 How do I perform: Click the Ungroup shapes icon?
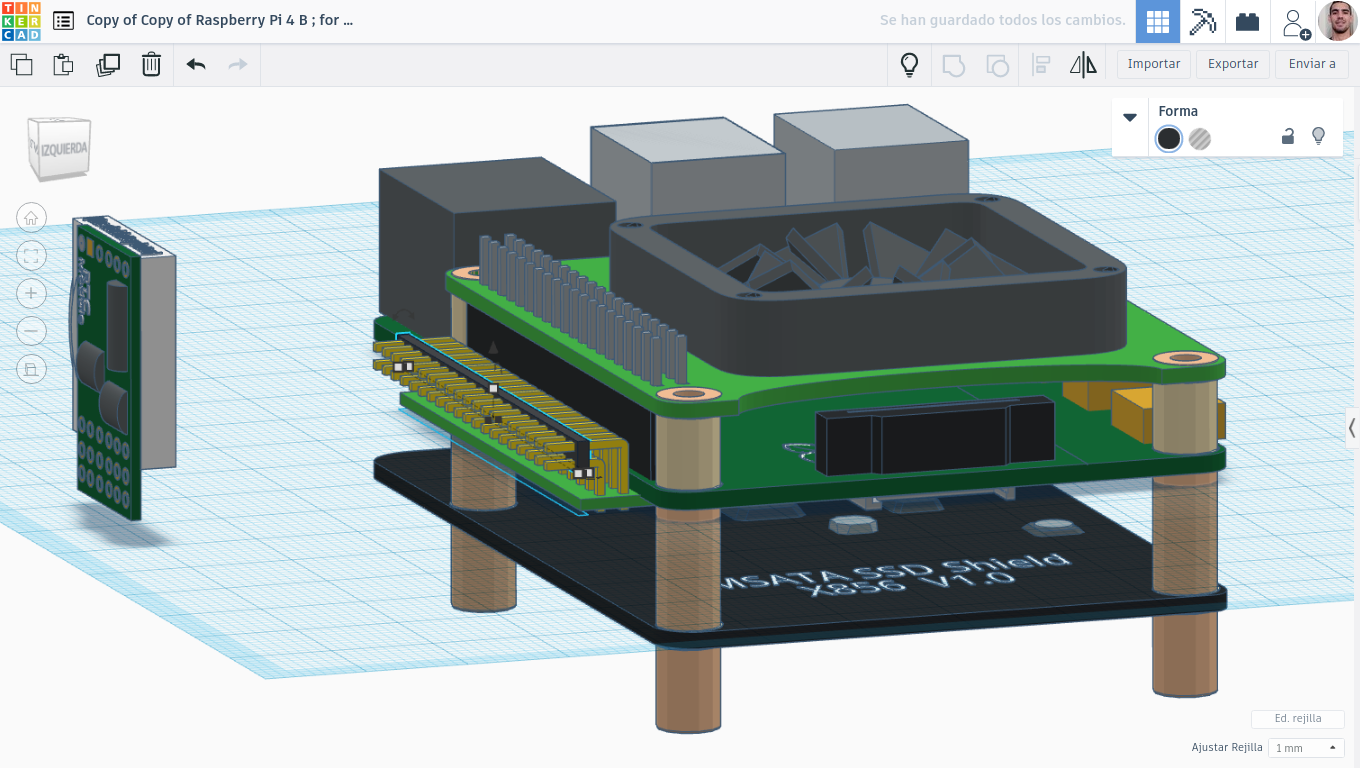point(997,65)
